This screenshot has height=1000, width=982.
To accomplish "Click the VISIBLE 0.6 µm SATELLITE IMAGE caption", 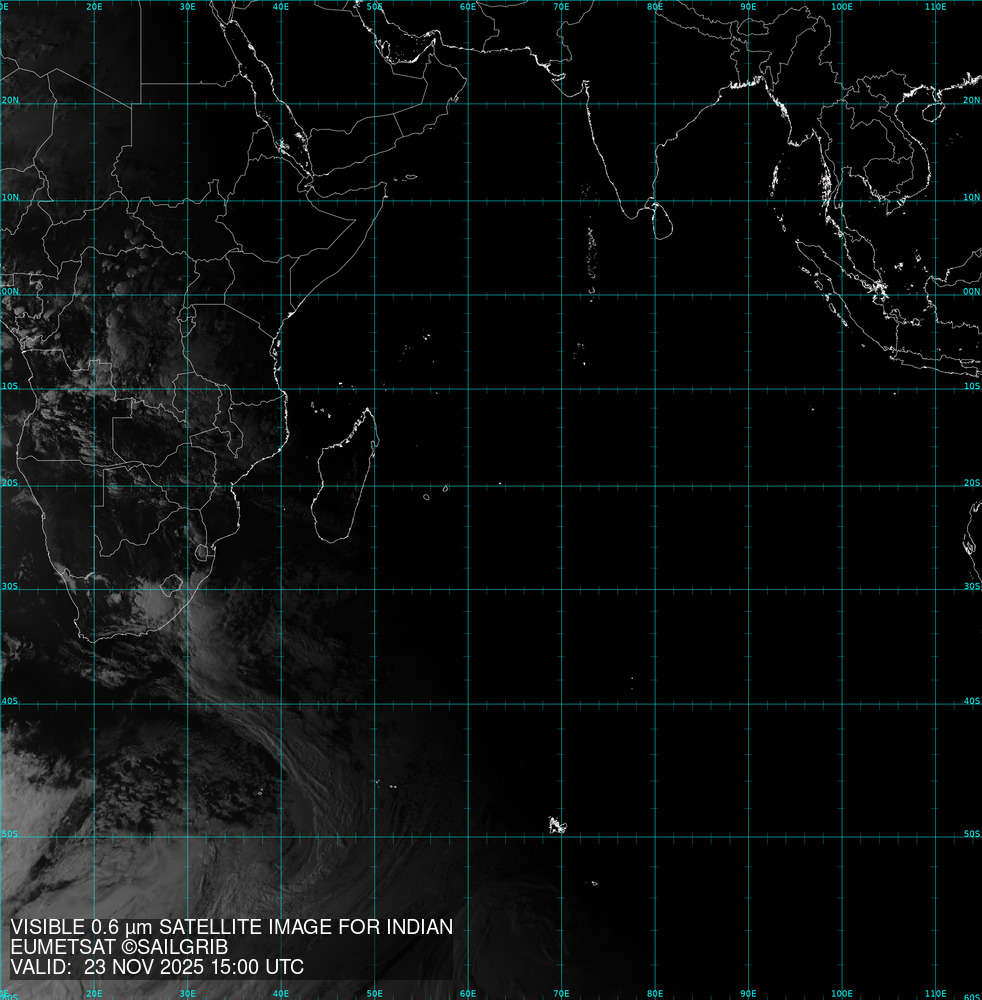I will (x=232, y=928).
